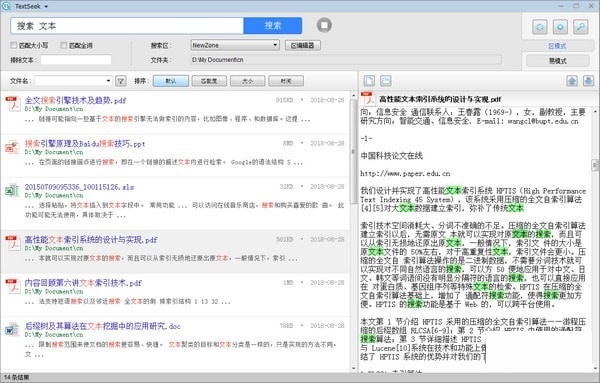
Task: Open result 高性能文本索引系统的设计与实现.pdf in list
Action: [91, 240]
